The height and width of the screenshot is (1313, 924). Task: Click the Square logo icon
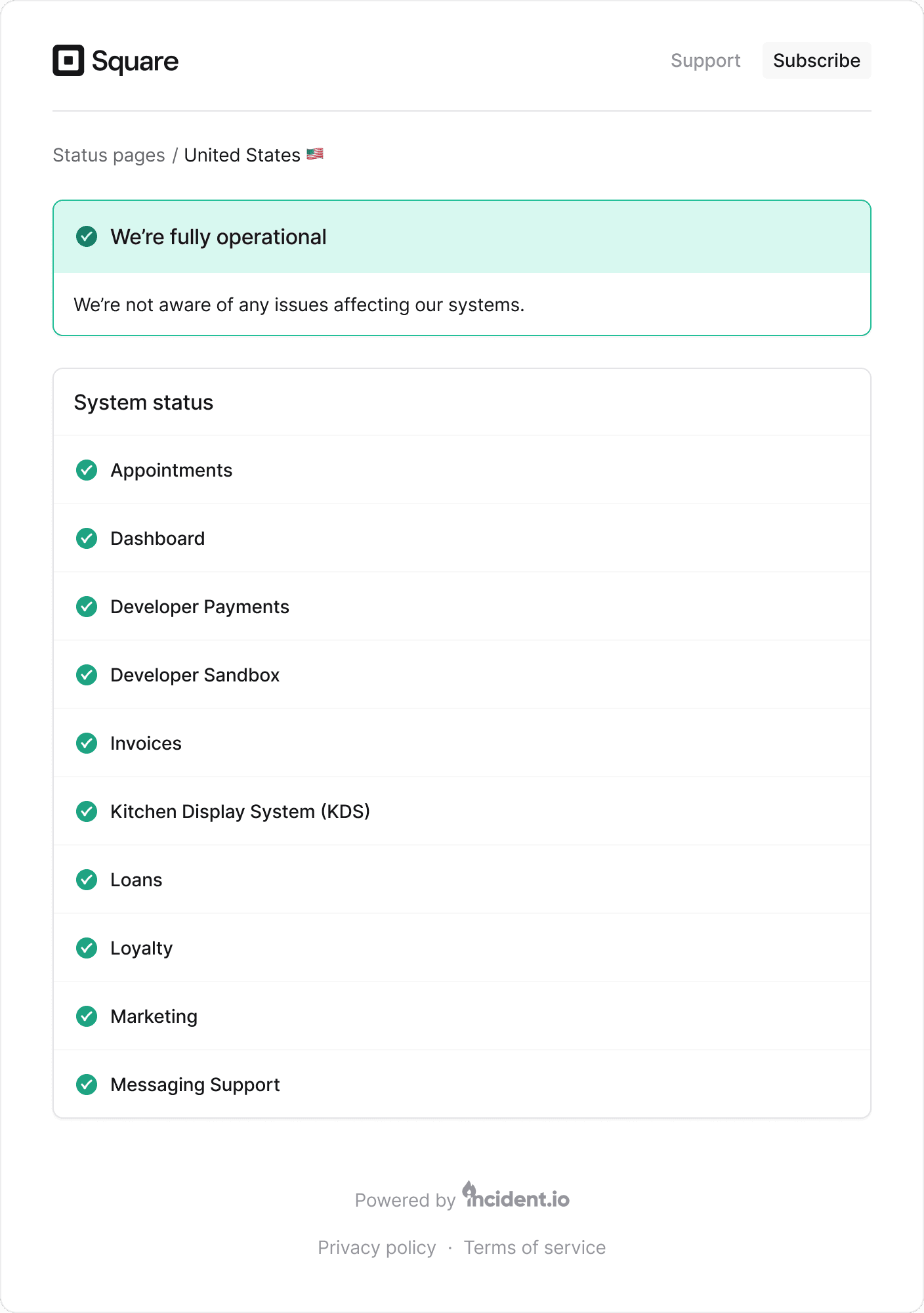tap(69, 60)
